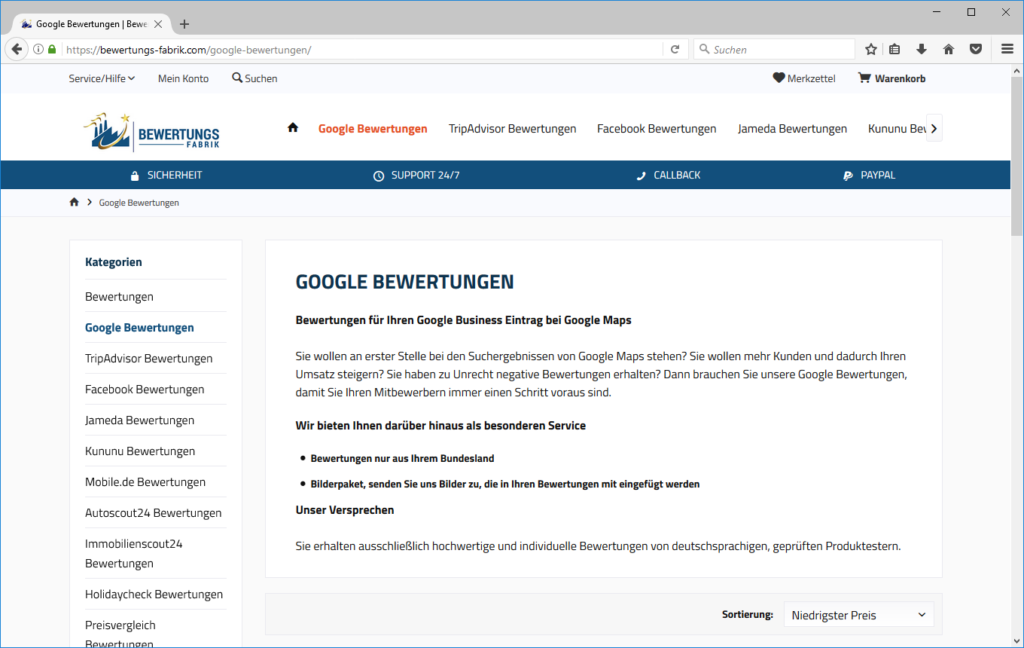The image size is (1024, 648).
Task: Open Facebook Bewertungen in the top navigation
Action: pos(656,129)
